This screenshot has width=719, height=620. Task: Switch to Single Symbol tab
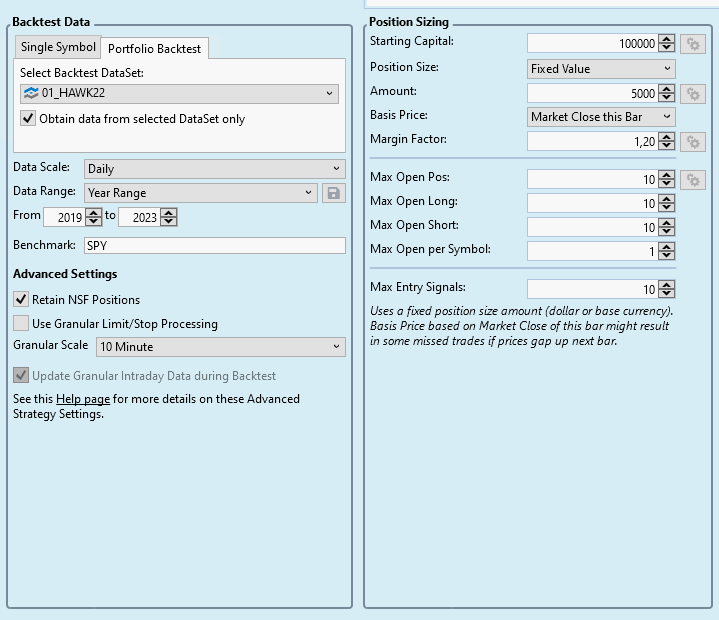click(58, 47)
